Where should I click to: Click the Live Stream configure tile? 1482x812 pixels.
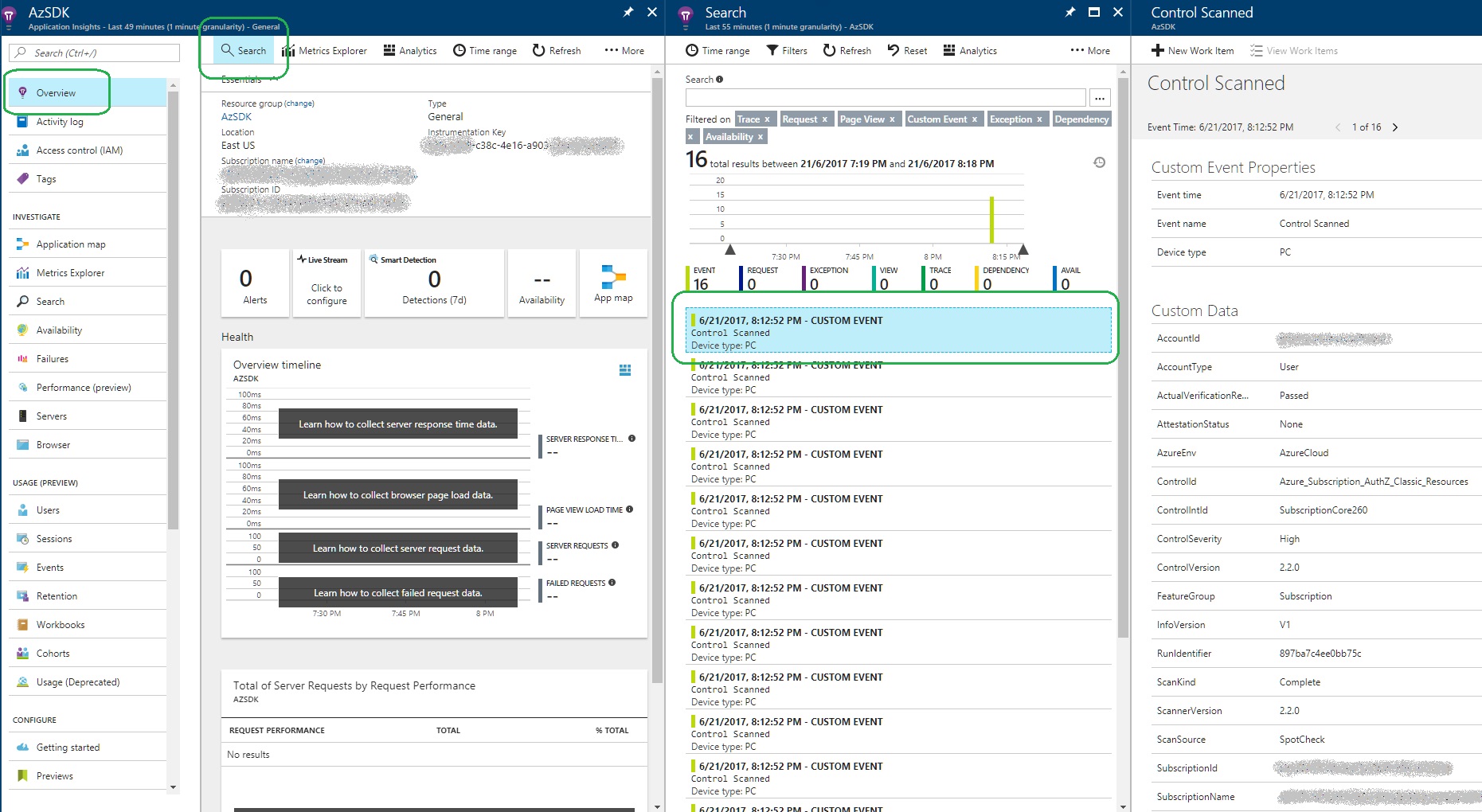point(327,283)
